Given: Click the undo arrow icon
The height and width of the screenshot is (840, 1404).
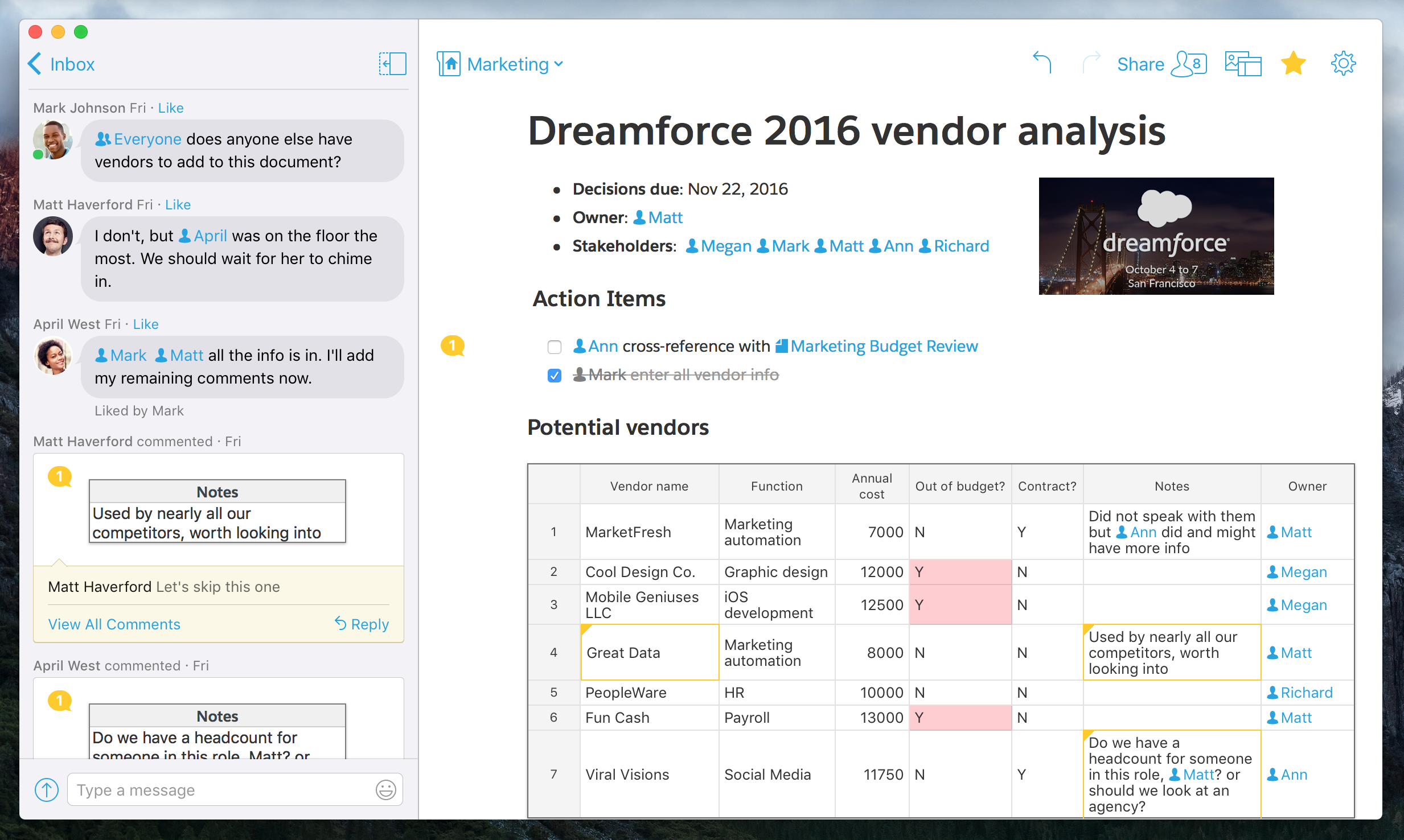Looking at the screenshot, I should coord(1042,63).
